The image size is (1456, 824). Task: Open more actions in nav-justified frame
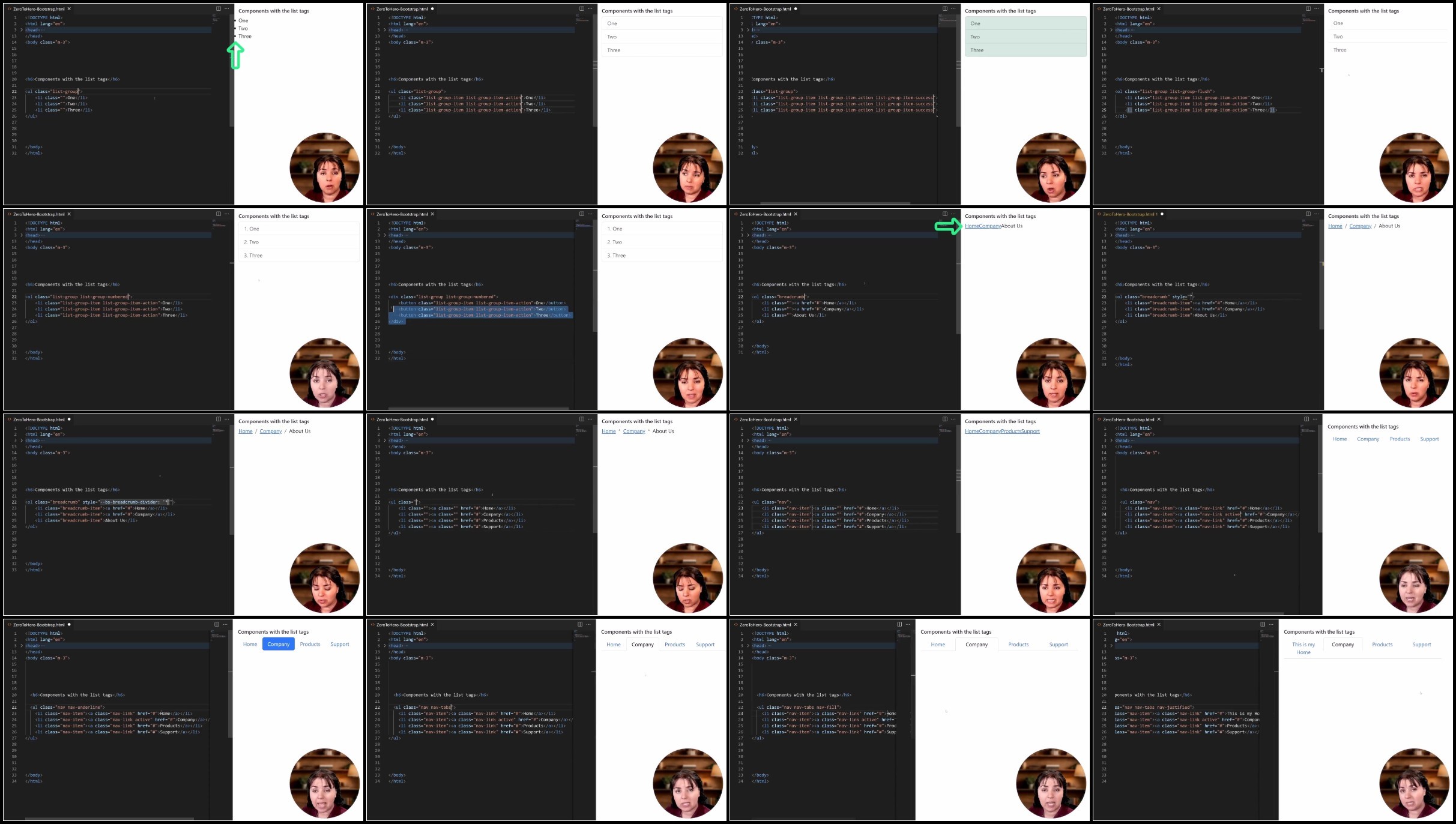pyautogui.click(x=1271, y=625)
